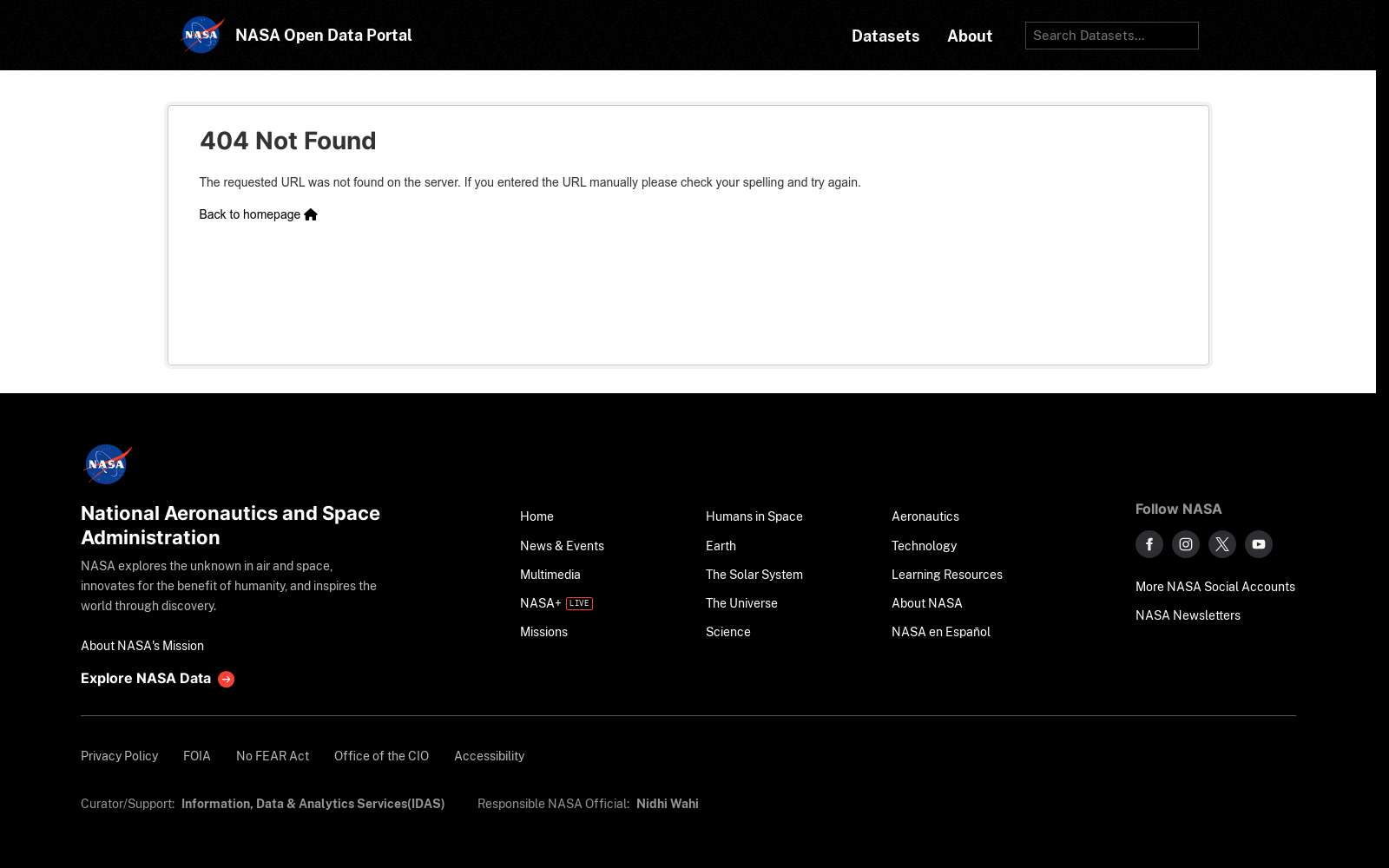Open the FOIA link
1389x868 pixels.
(197, 756)
